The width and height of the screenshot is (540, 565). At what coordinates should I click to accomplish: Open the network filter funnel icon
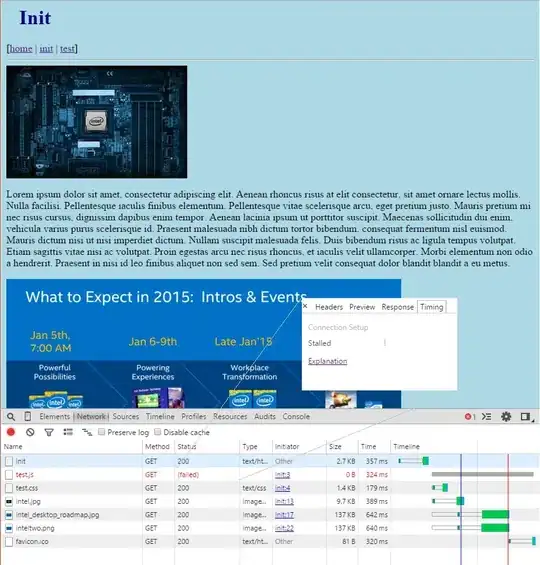point(49,432)
